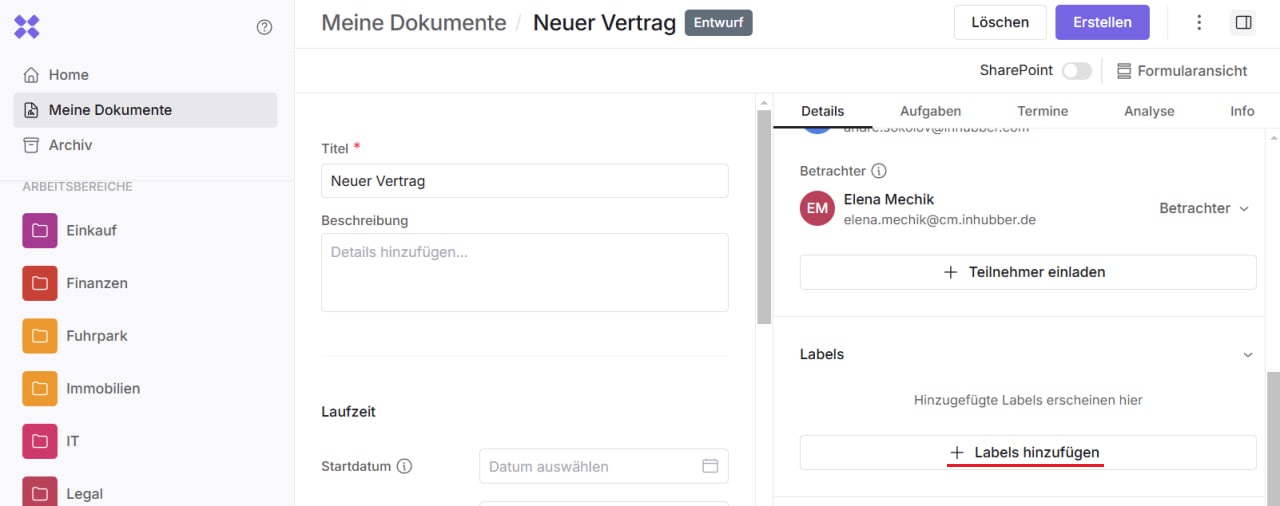Screen dimensions: 1280x506
Task: Open the Einkauf workspace folder
Action: point(91,230)
